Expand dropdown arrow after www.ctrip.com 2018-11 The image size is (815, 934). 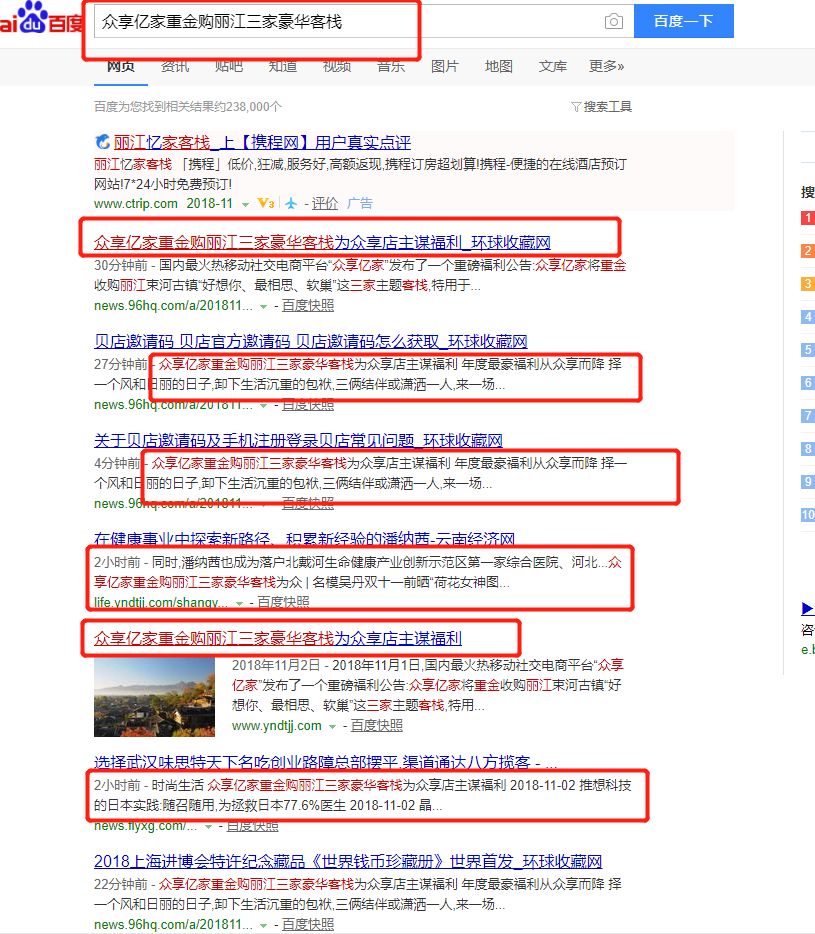point(245,204)
